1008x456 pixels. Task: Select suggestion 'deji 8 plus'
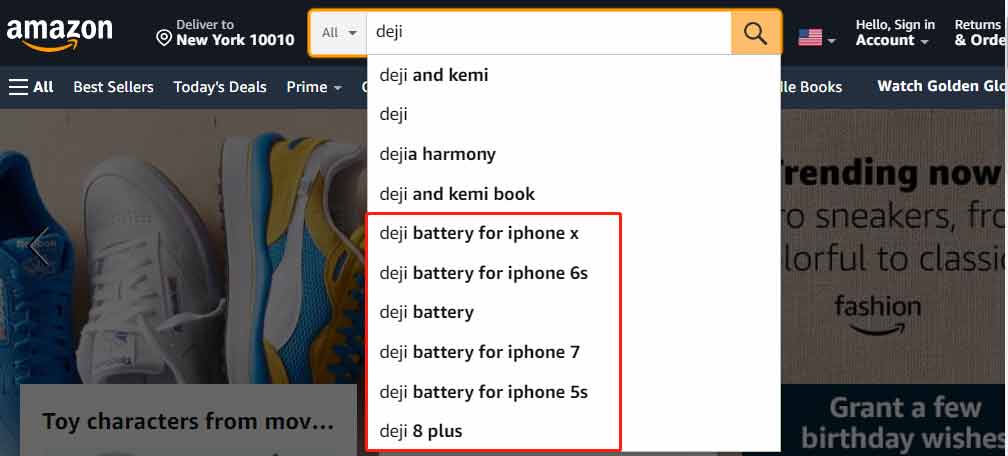pos(421,431)
